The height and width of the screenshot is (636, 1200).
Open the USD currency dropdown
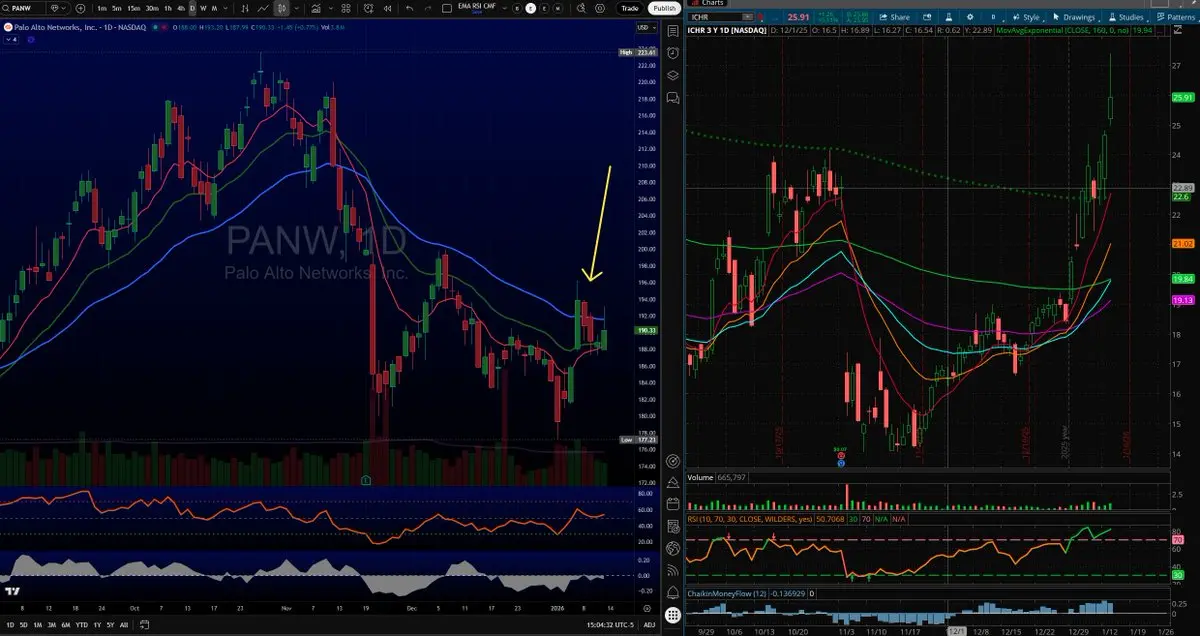[646, 28]
